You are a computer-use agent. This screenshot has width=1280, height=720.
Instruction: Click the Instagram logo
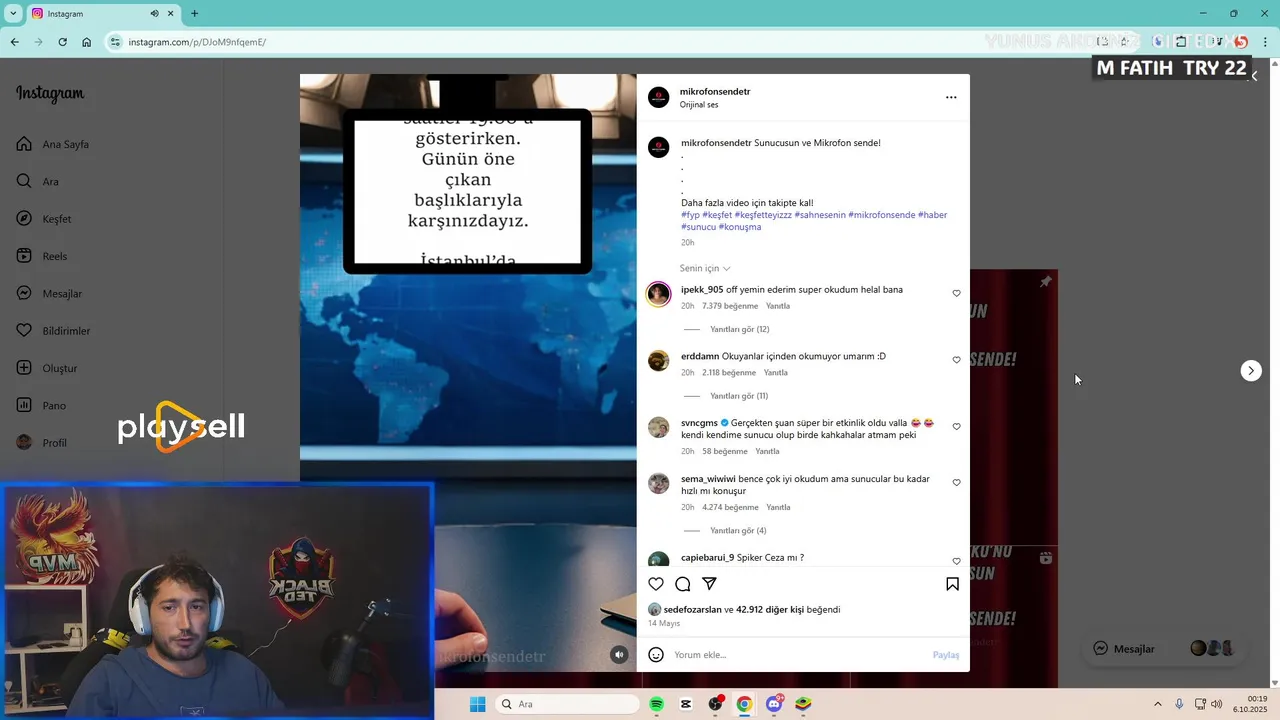click(50, 94)
